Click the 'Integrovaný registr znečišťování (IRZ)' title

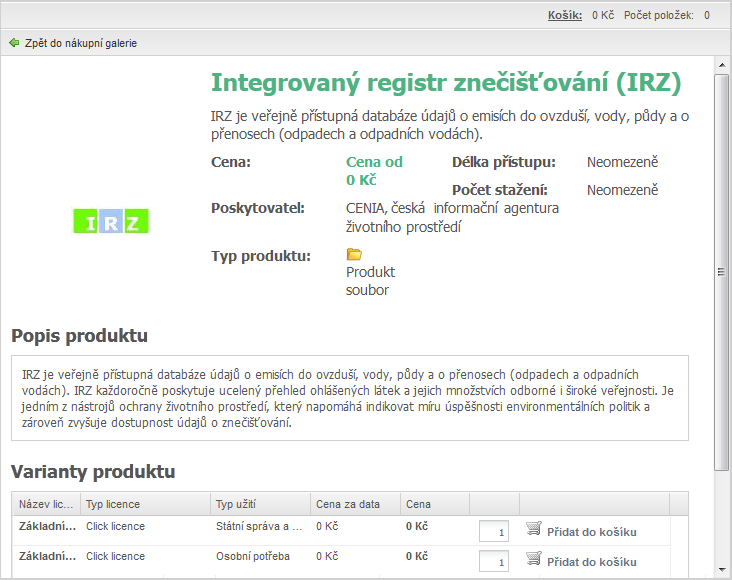(x=446, y=83)
